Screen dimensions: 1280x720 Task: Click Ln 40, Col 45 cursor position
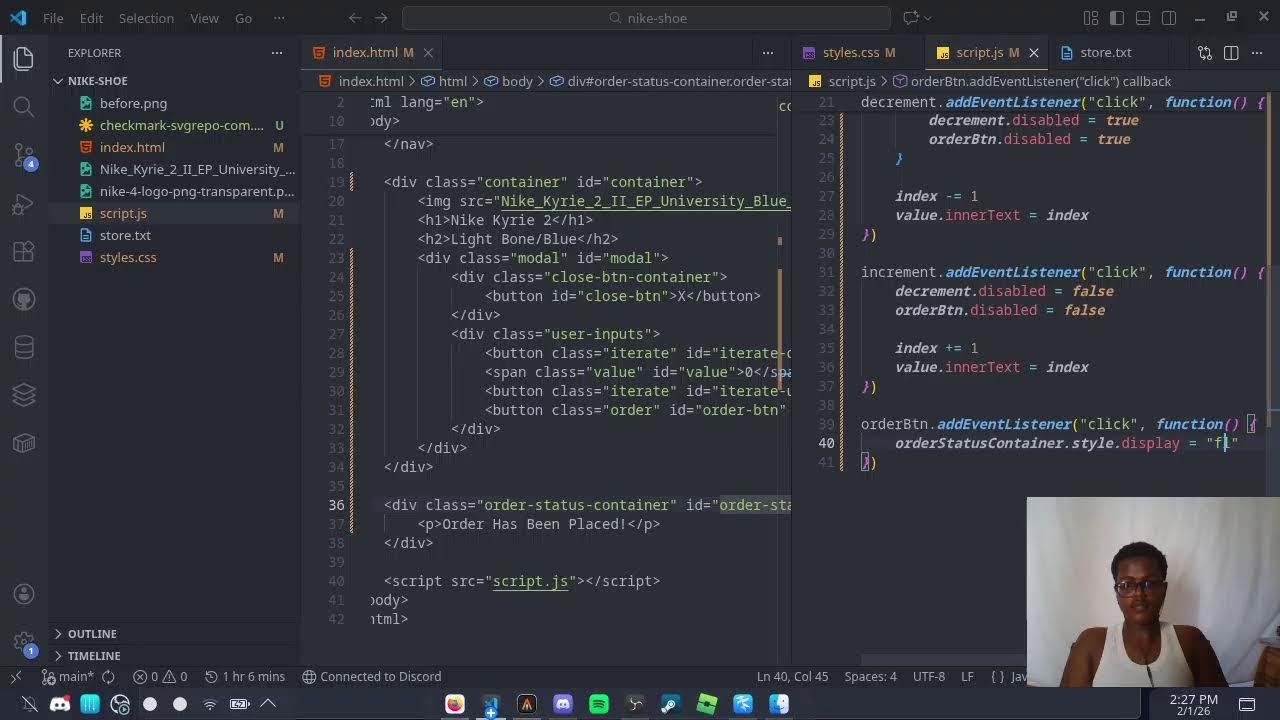(792, 676)
